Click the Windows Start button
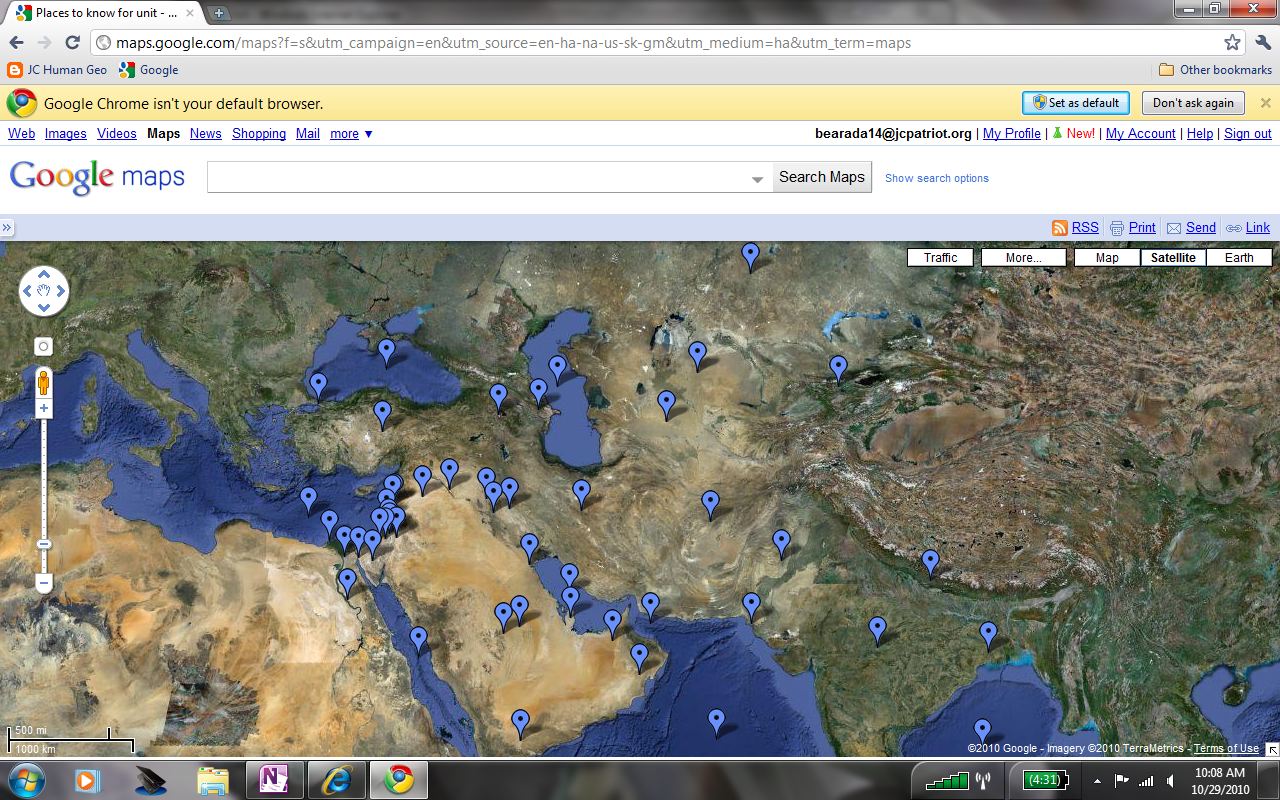1280x800 pixels. (x=24, y=779)
